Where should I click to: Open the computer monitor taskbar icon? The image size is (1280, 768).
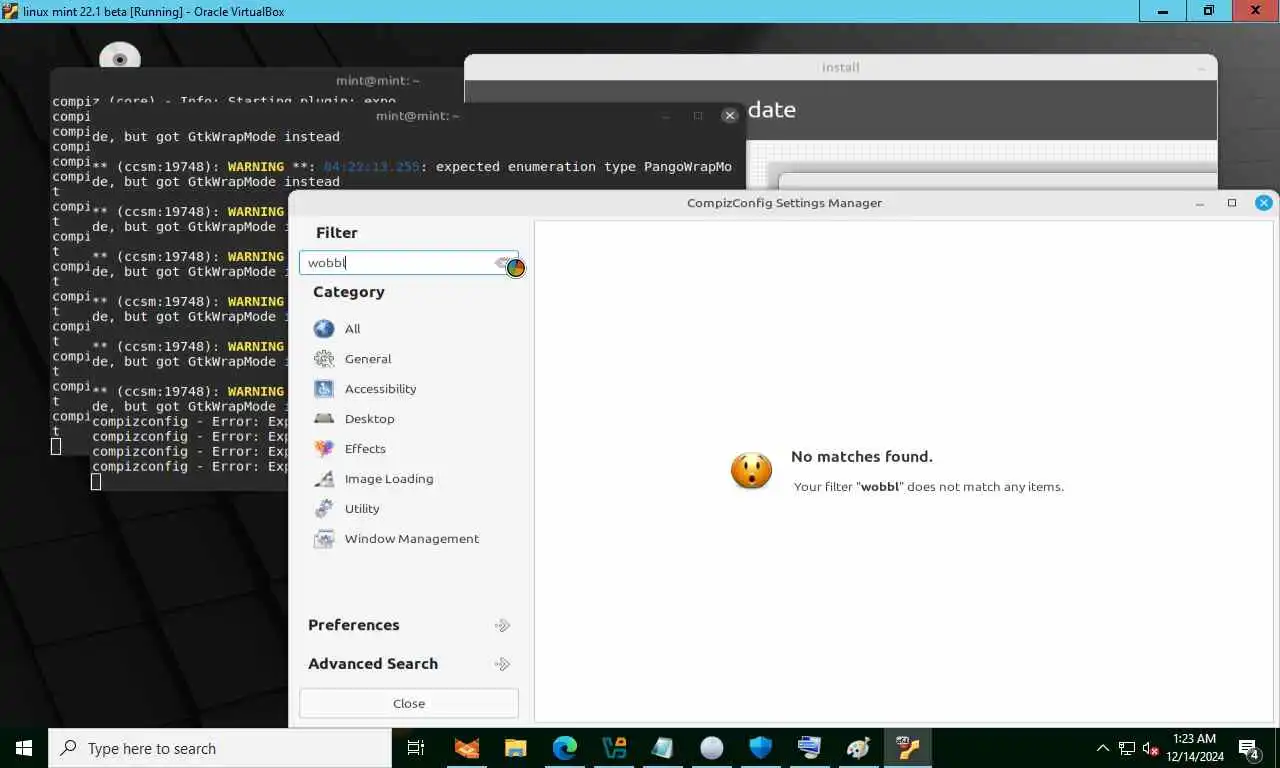coord(810,748)
